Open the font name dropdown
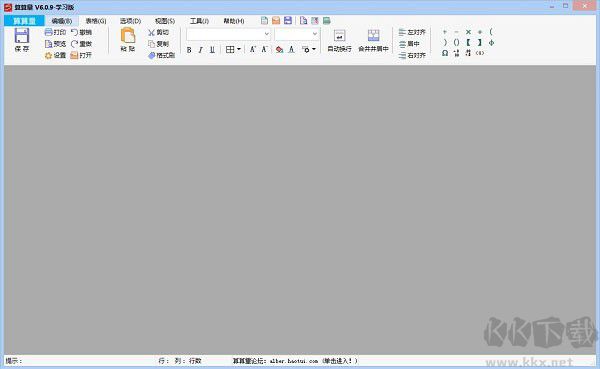Image resolution: width=600 pixels, height=369 pixels. [x=267, y=34]
